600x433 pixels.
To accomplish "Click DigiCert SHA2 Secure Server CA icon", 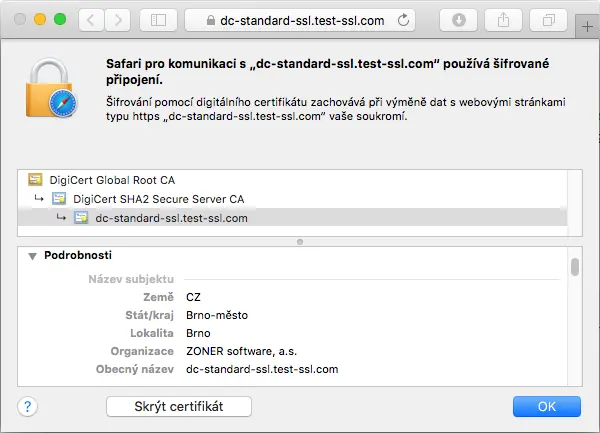I will [59, 199].
